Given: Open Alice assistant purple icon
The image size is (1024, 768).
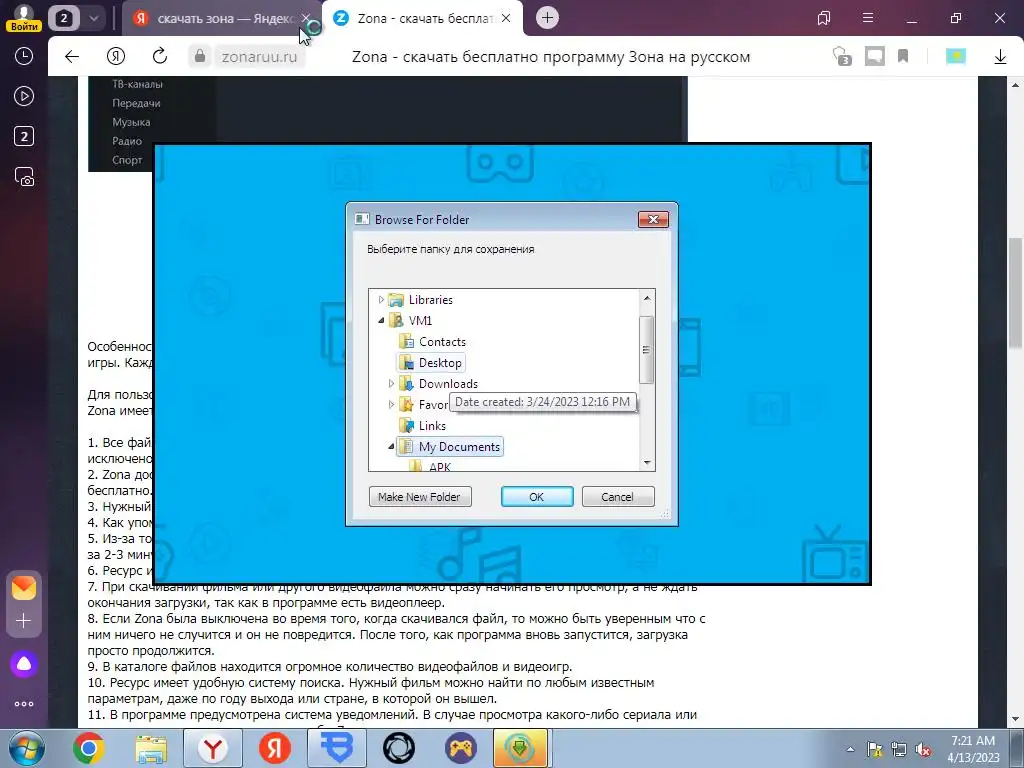Looking at the screenshot, I should 24,664.
